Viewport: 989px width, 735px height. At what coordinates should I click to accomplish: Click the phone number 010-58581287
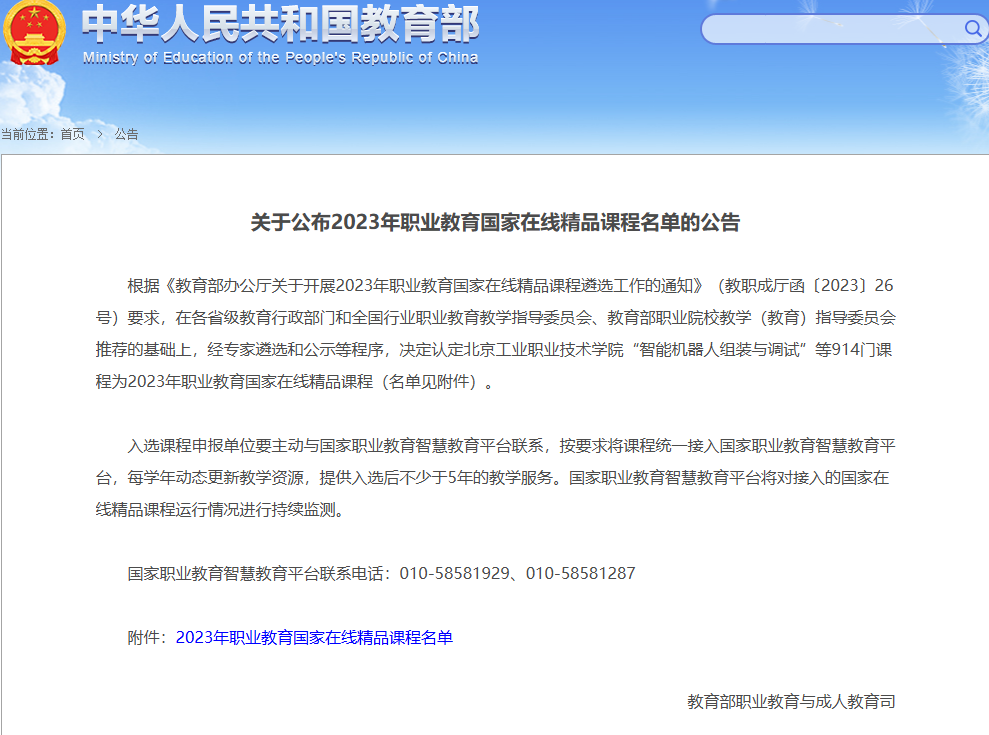point(580,573)
